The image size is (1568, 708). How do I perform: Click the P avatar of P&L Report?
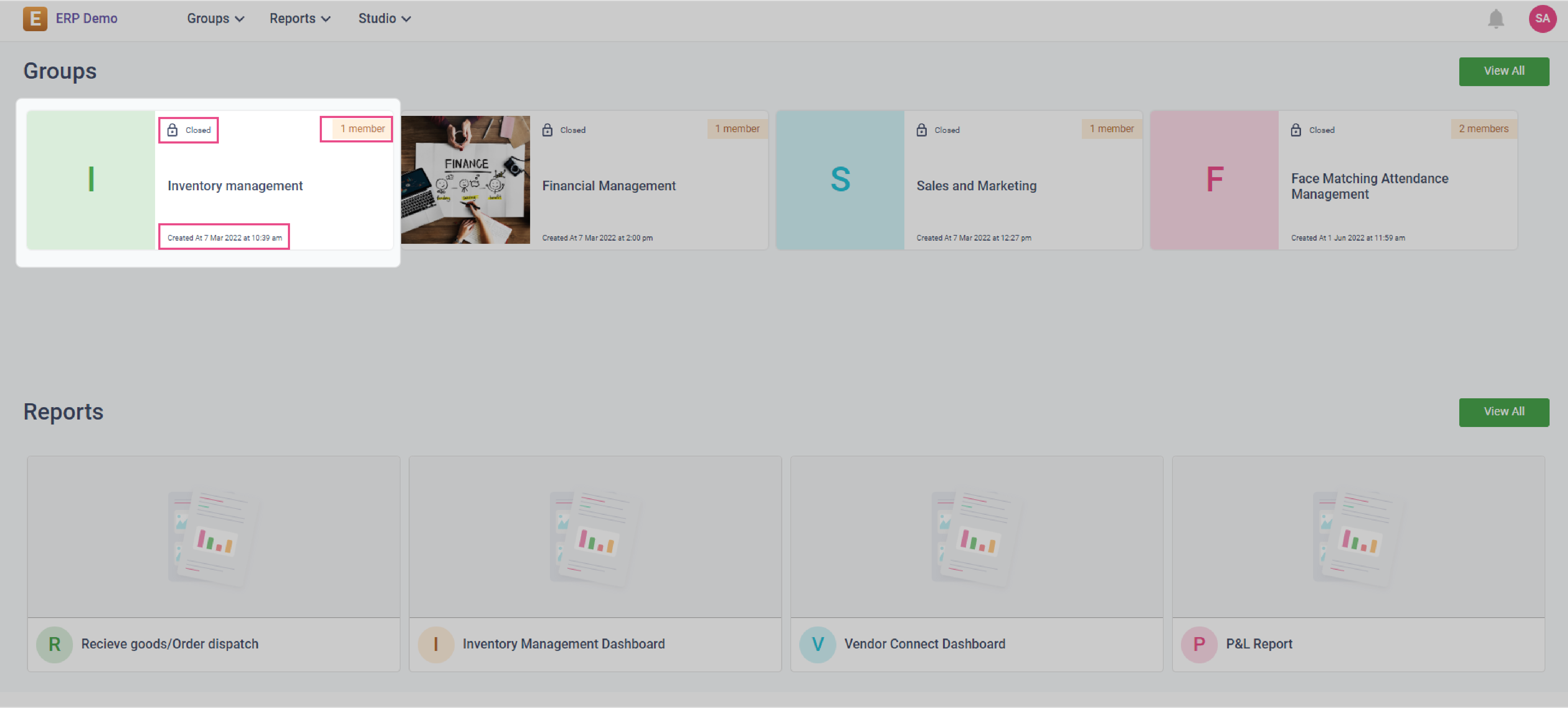[1199, 644]
